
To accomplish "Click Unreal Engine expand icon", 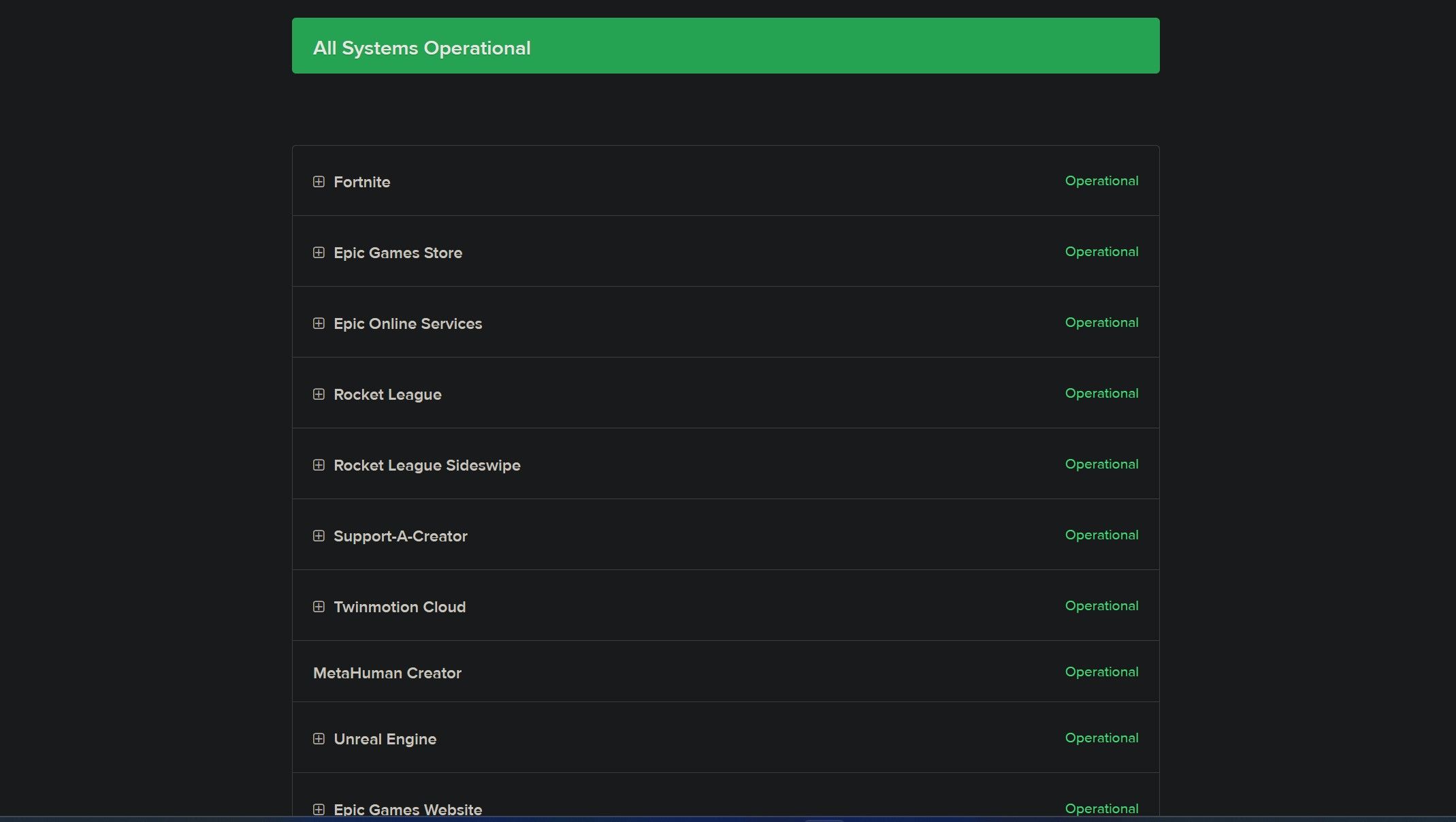I will pos(319,739).
